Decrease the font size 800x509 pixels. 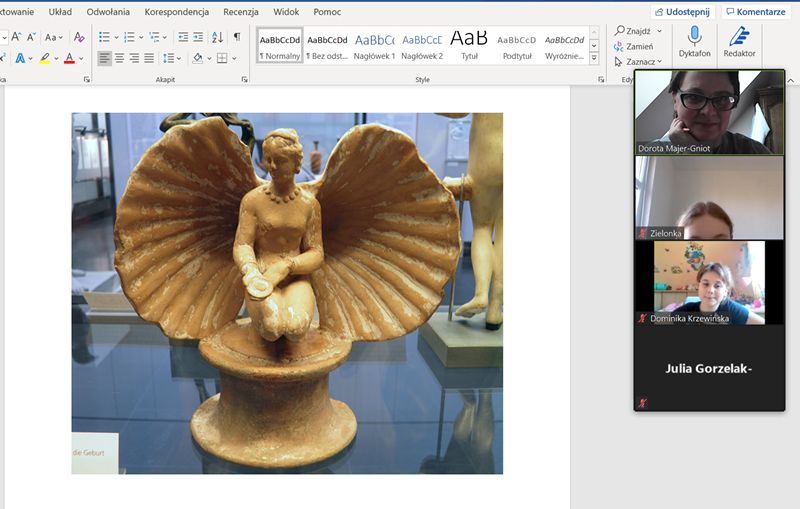pos(32,37)
